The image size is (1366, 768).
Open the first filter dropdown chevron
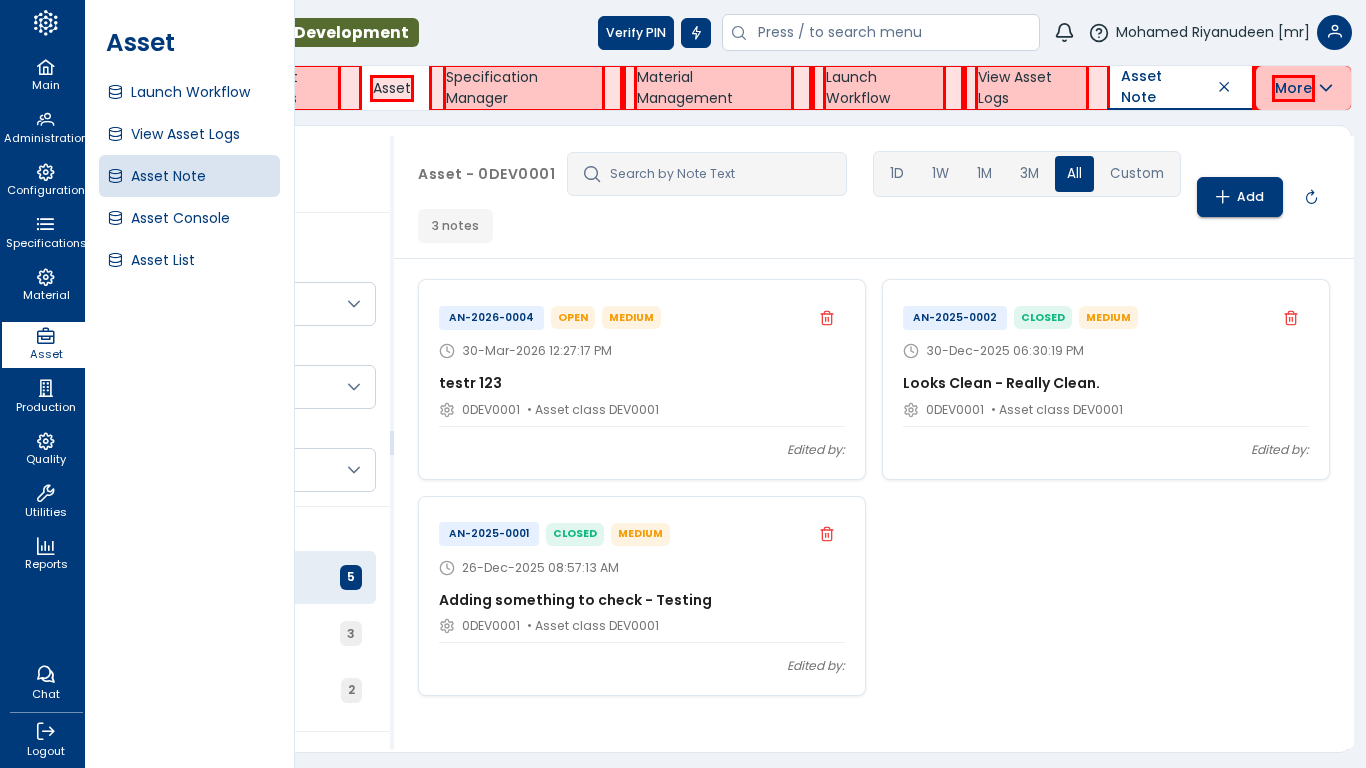pyautogui.click(x=353, y=304)
